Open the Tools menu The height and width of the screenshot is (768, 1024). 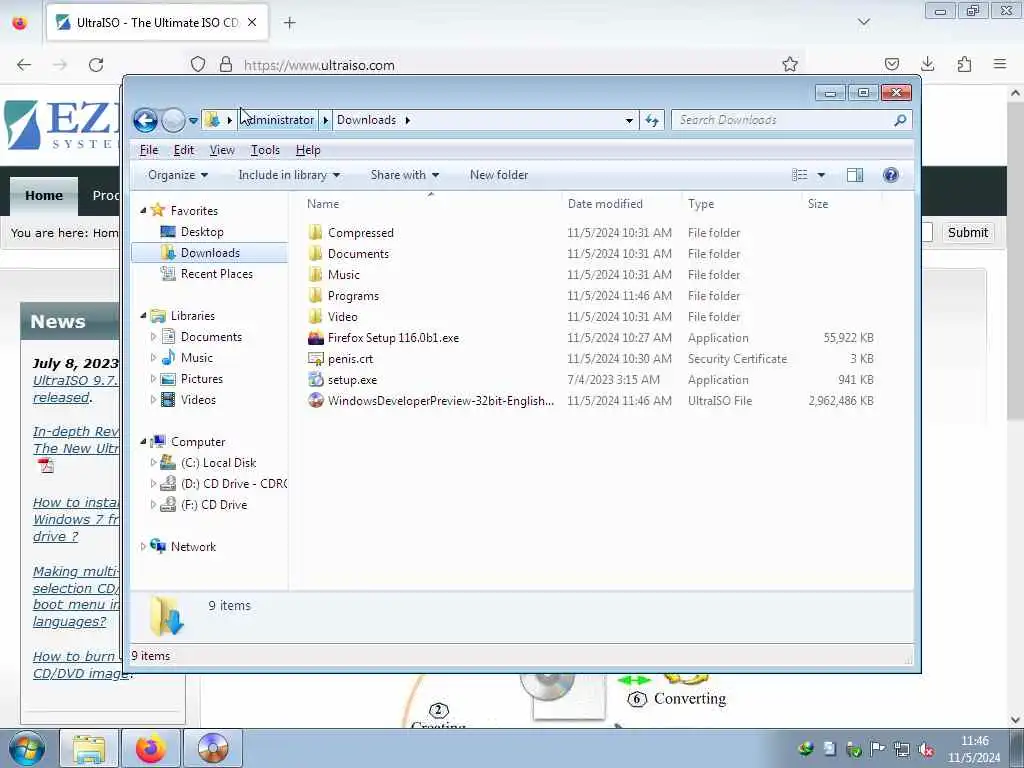[265, 150]
